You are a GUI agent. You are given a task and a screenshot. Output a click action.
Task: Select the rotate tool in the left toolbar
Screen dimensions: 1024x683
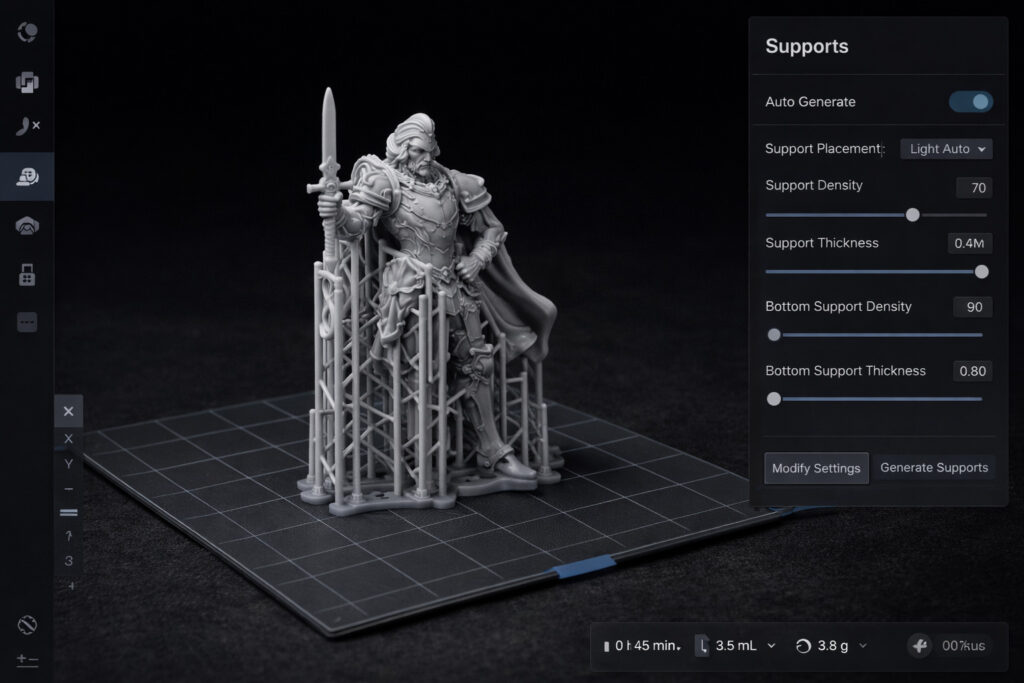point(27,31)
